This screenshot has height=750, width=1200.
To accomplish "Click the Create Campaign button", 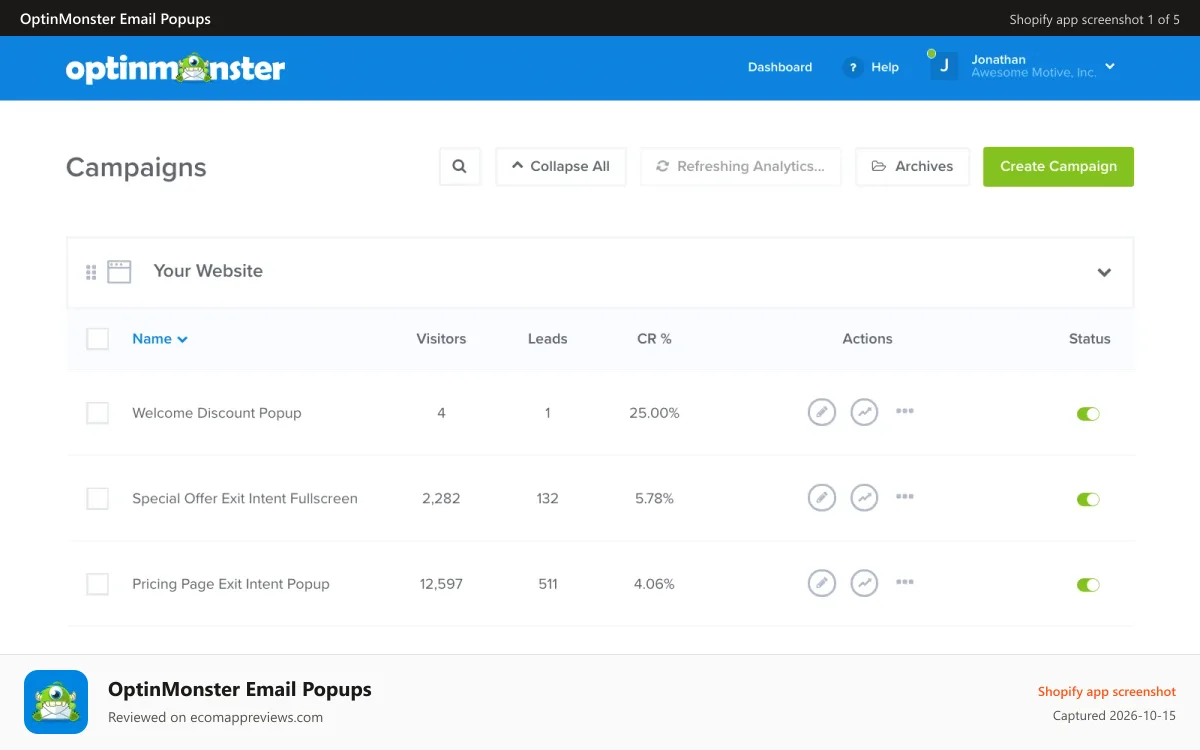I will pos(1058,167).
